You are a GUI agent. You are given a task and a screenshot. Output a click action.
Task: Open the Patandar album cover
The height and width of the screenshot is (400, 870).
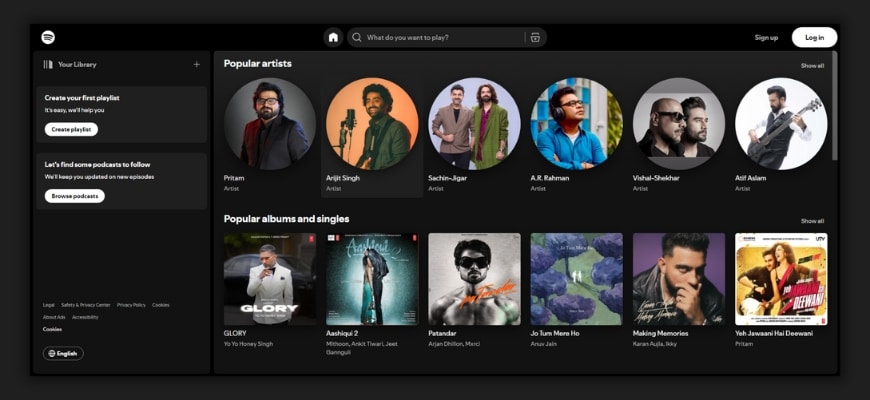474,279
